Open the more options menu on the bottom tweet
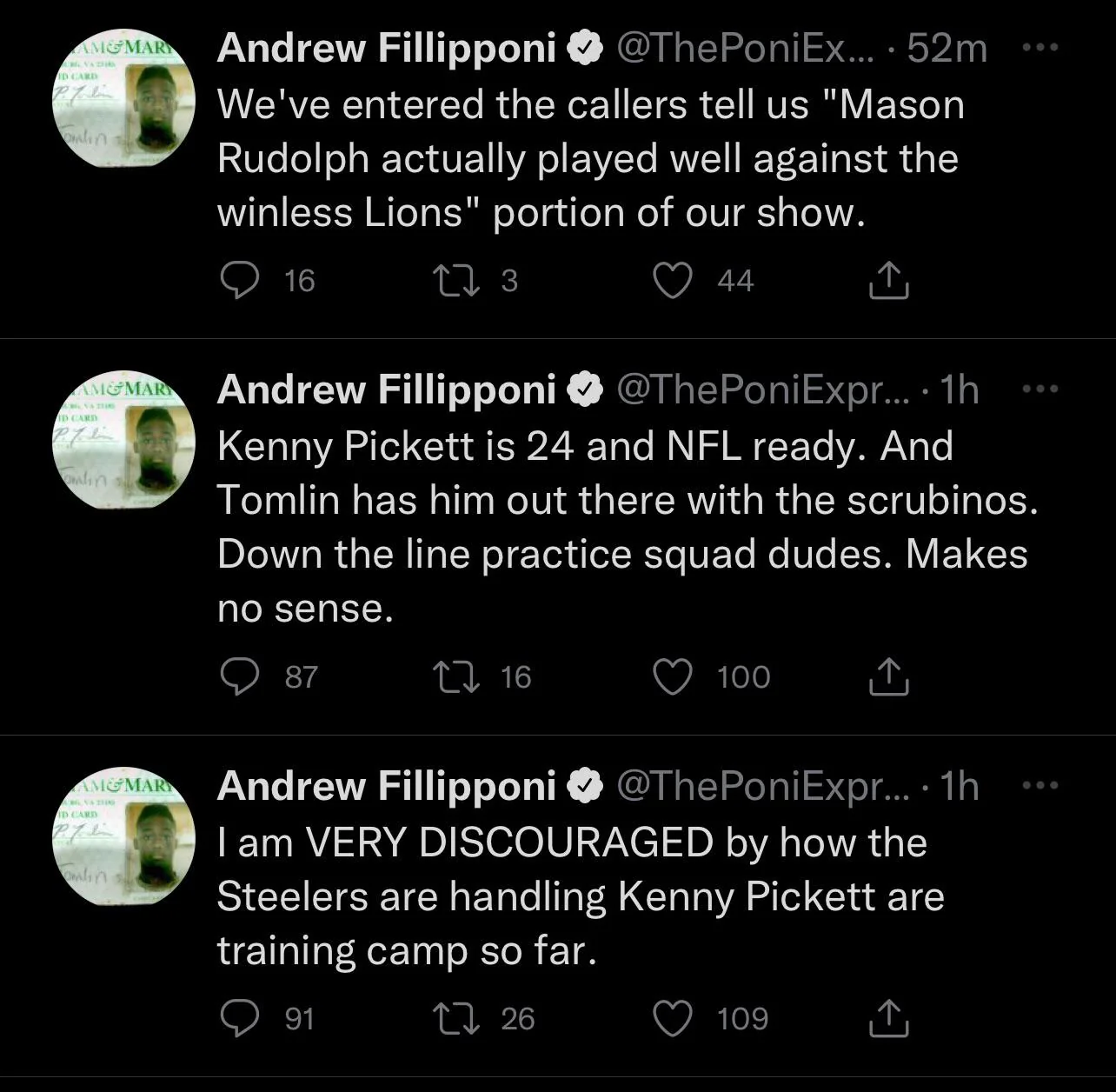 pos(1040,783)
